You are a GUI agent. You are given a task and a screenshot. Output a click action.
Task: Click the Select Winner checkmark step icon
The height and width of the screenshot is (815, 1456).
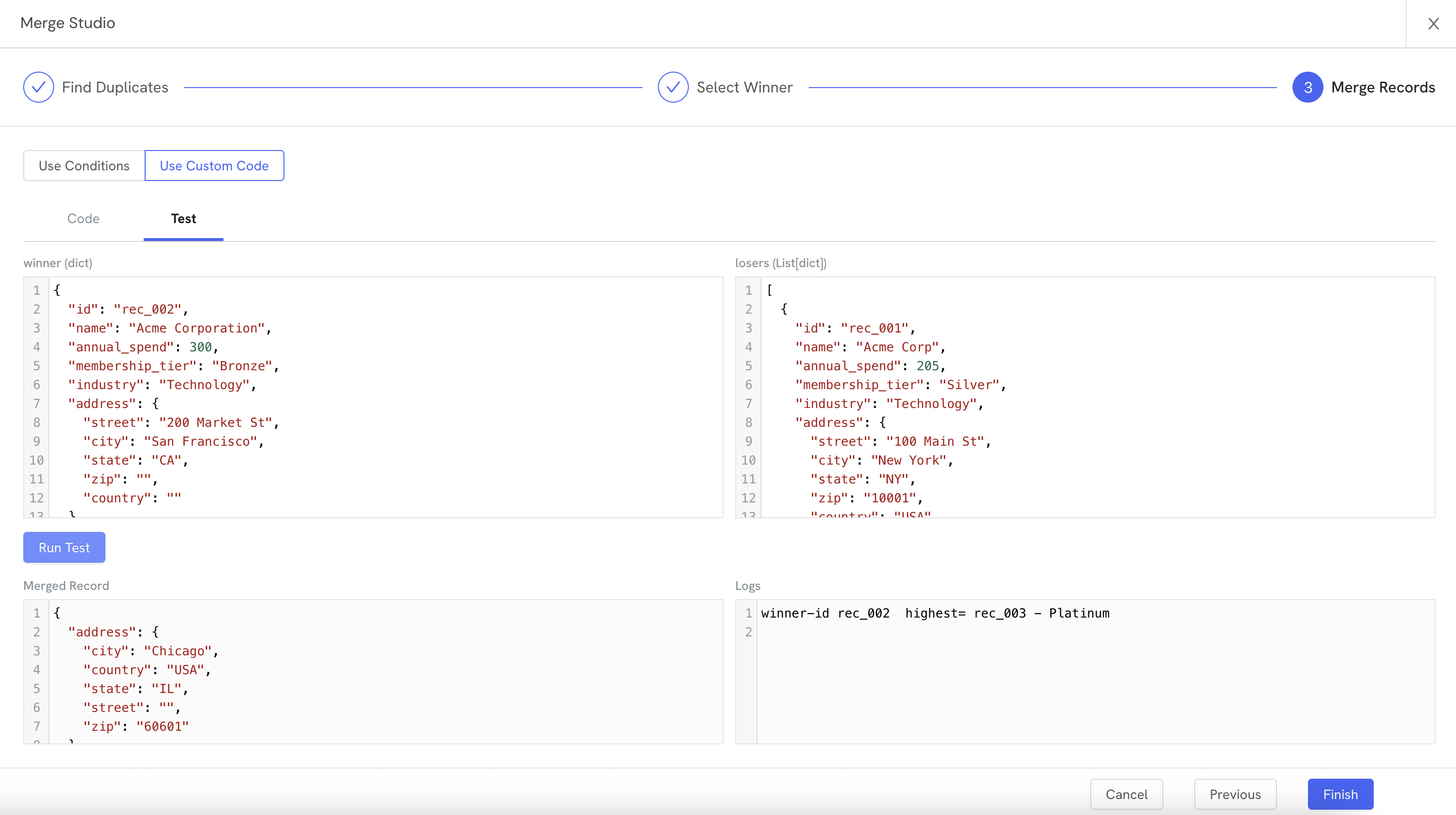tap(672, 87)
